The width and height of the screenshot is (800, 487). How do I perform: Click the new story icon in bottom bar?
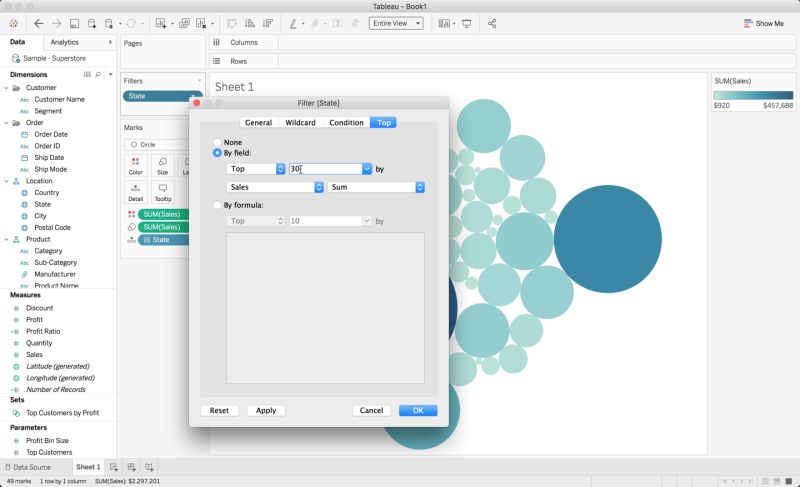[x=149, y=467]
